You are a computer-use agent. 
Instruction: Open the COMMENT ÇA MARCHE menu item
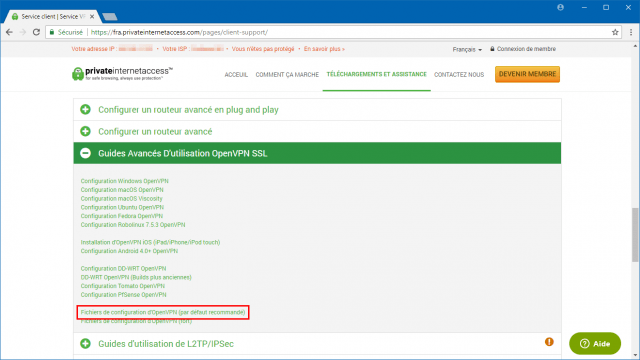point(287,75)
